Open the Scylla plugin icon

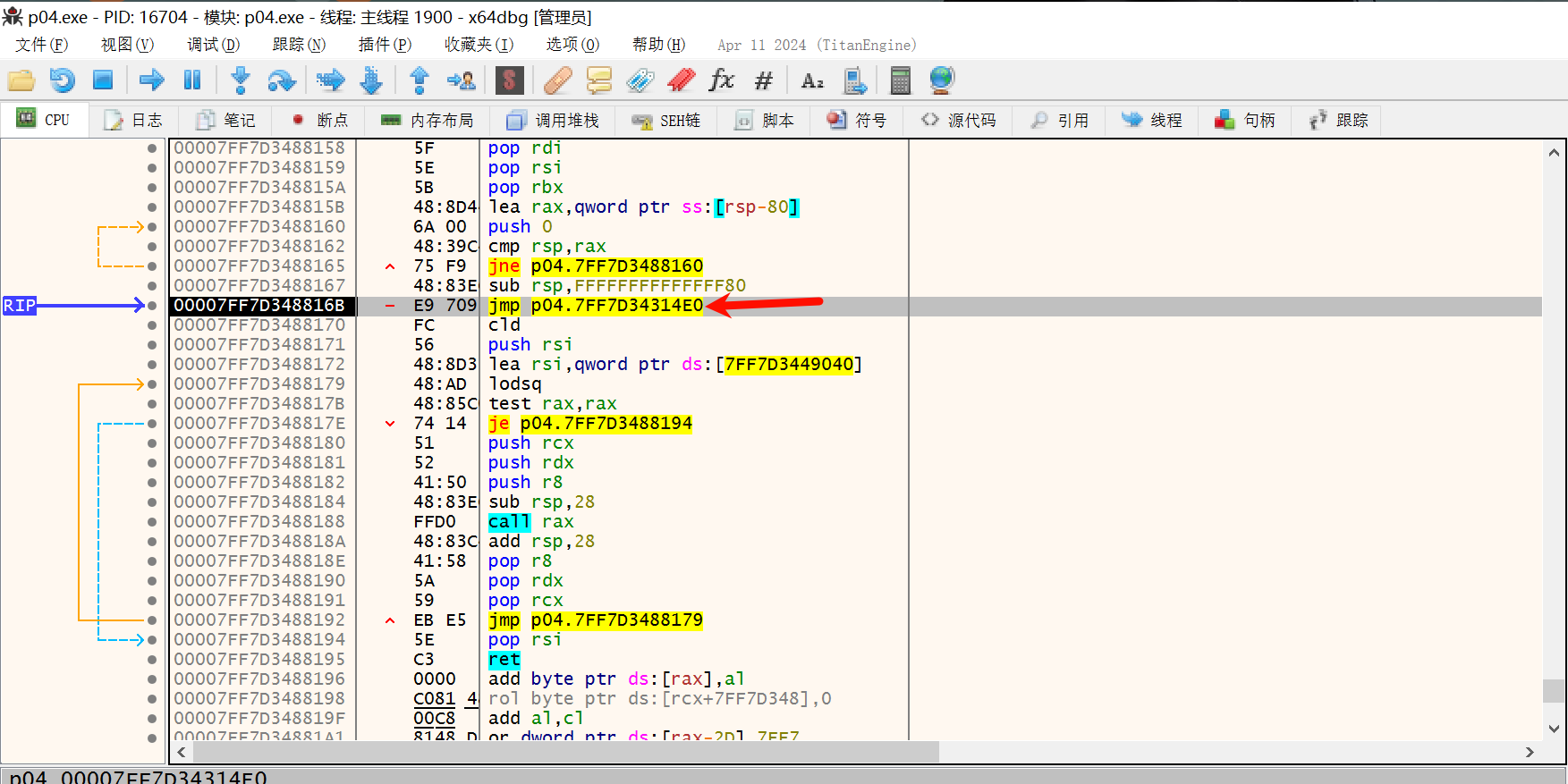509,80
